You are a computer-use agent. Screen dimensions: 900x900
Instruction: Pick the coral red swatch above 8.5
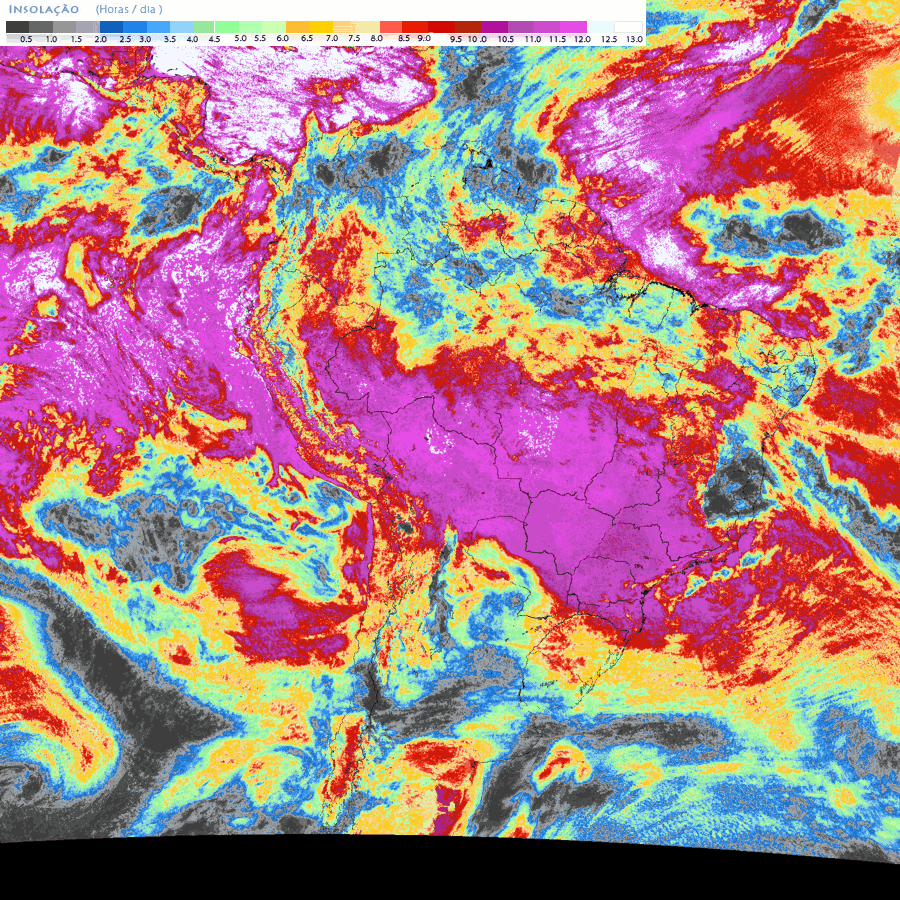click(x=391, y=27)
